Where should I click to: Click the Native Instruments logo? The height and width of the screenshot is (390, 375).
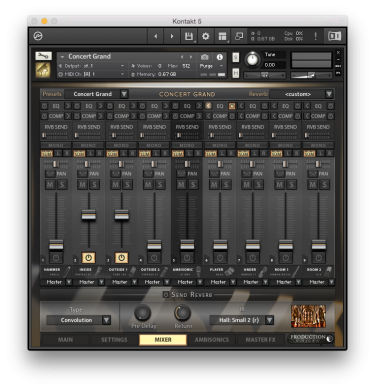pyautogui.click(x=38, y=36)
